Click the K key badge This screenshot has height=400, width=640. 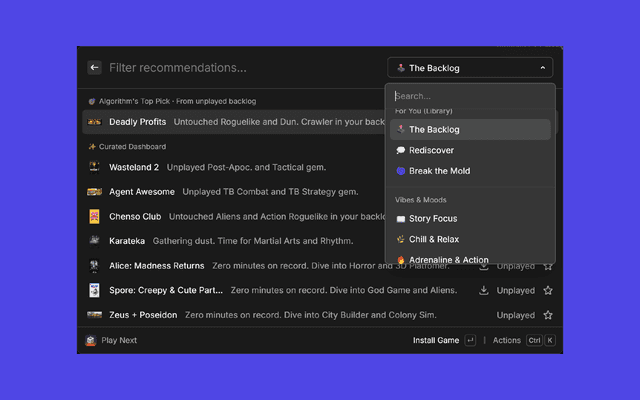(550, 340)
